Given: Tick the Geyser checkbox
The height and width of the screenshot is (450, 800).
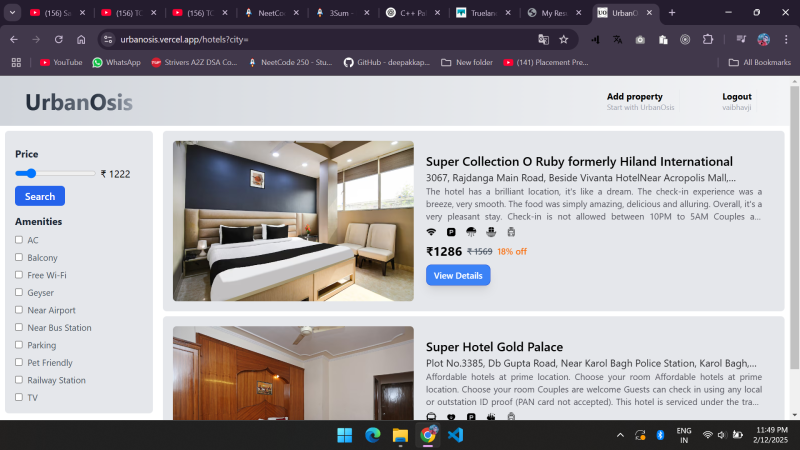Looking at the screenshot, I should [x=19, y=292].
